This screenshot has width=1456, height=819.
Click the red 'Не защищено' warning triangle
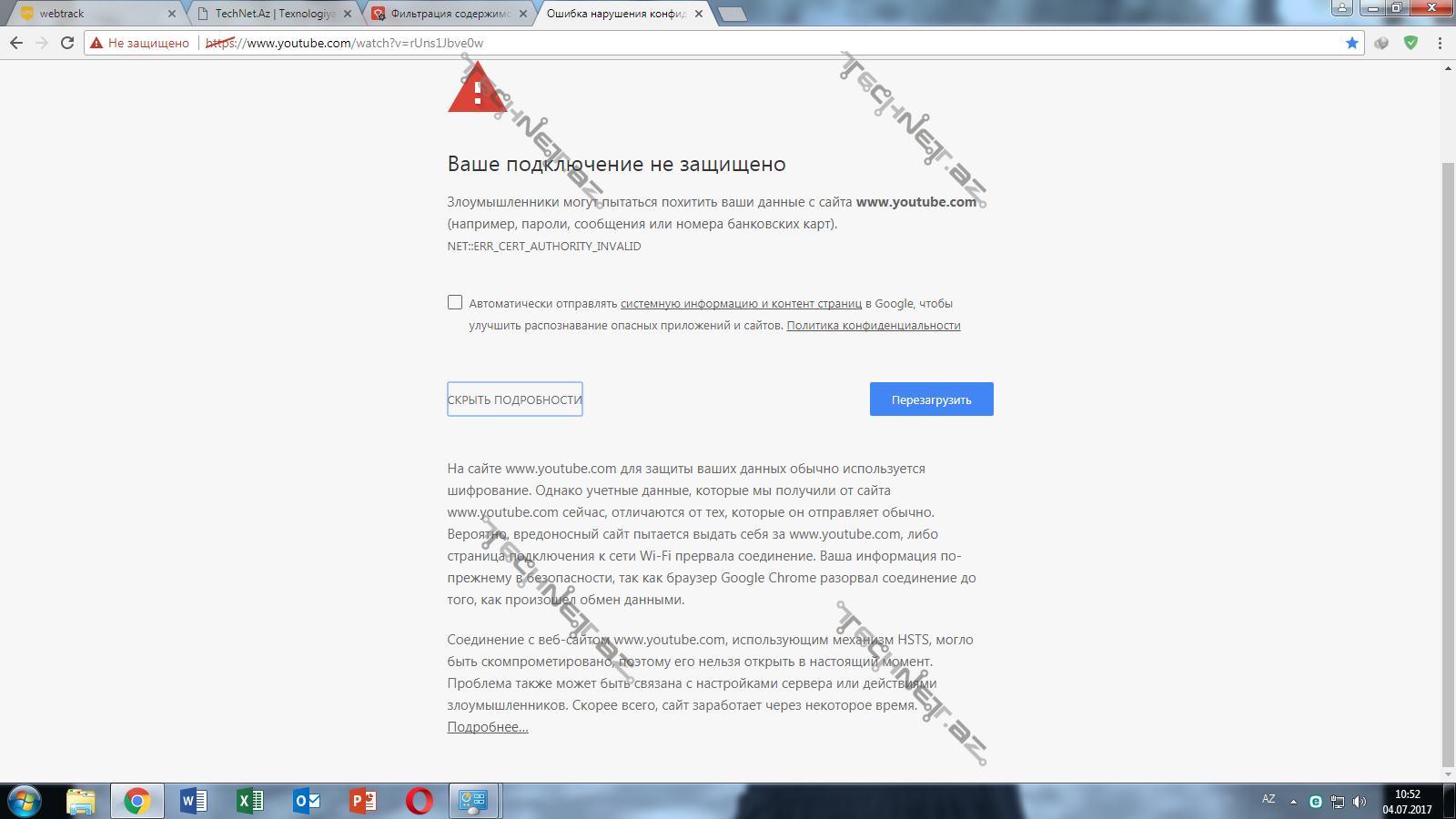tap(96, 43)
